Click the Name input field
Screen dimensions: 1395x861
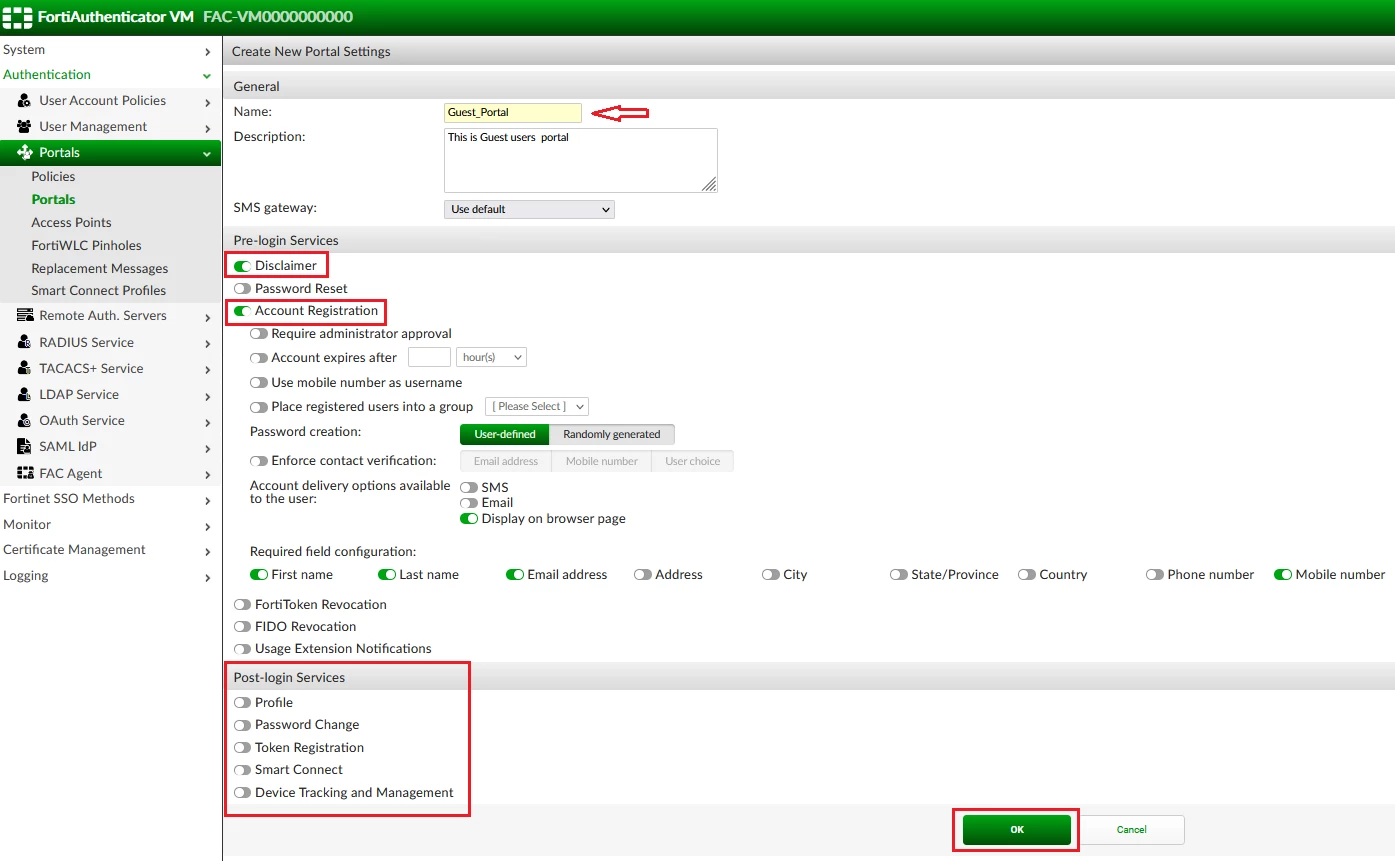click(x=513, y=113)
